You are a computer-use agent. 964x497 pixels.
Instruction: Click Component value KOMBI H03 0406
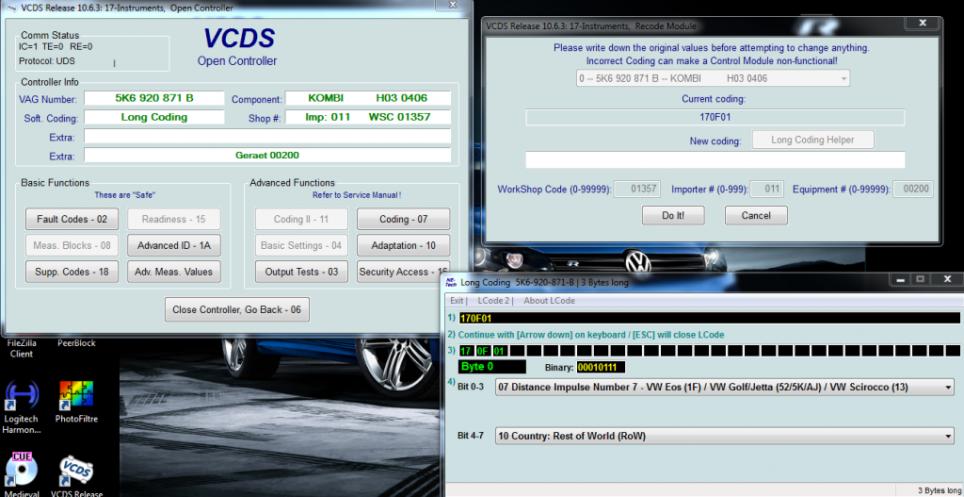[x=368, y=98]
